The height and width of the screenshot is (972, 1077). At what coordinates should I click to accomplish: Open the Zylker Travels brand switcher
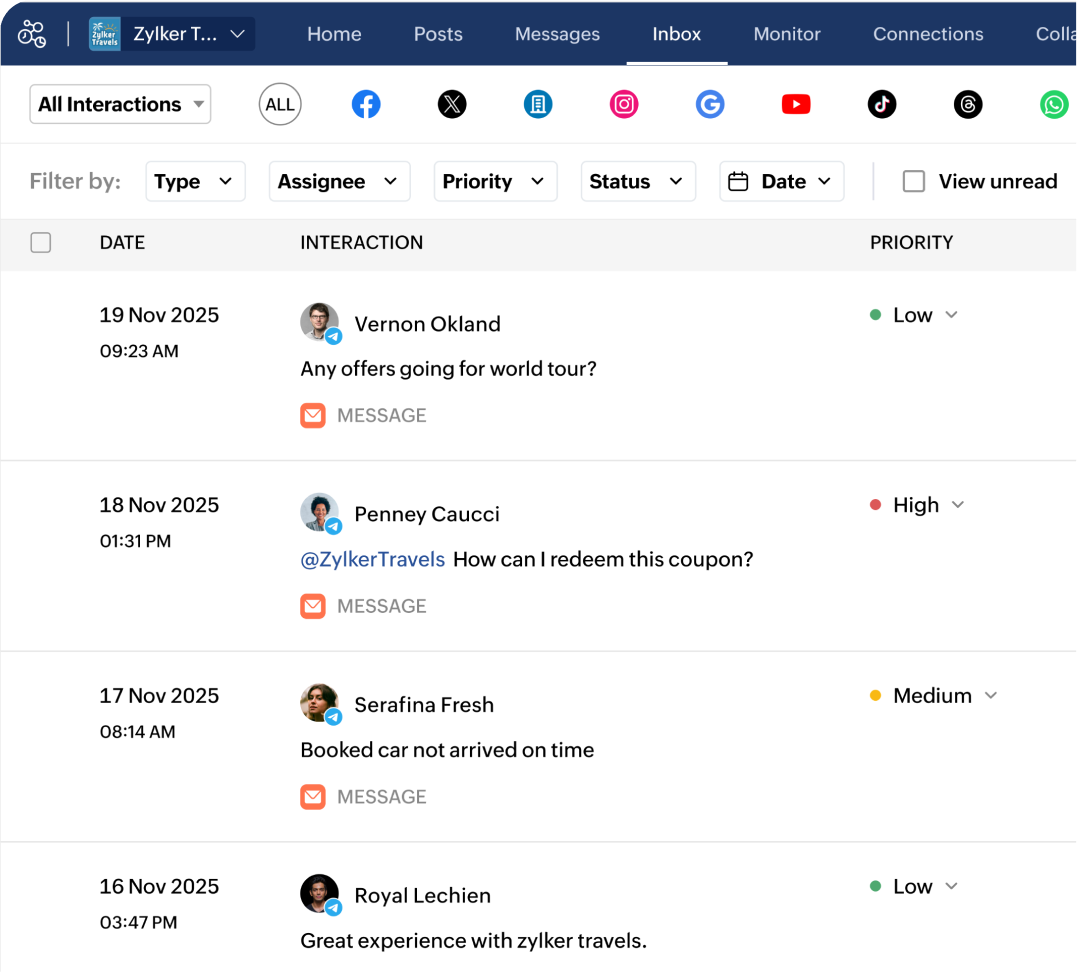172,34
